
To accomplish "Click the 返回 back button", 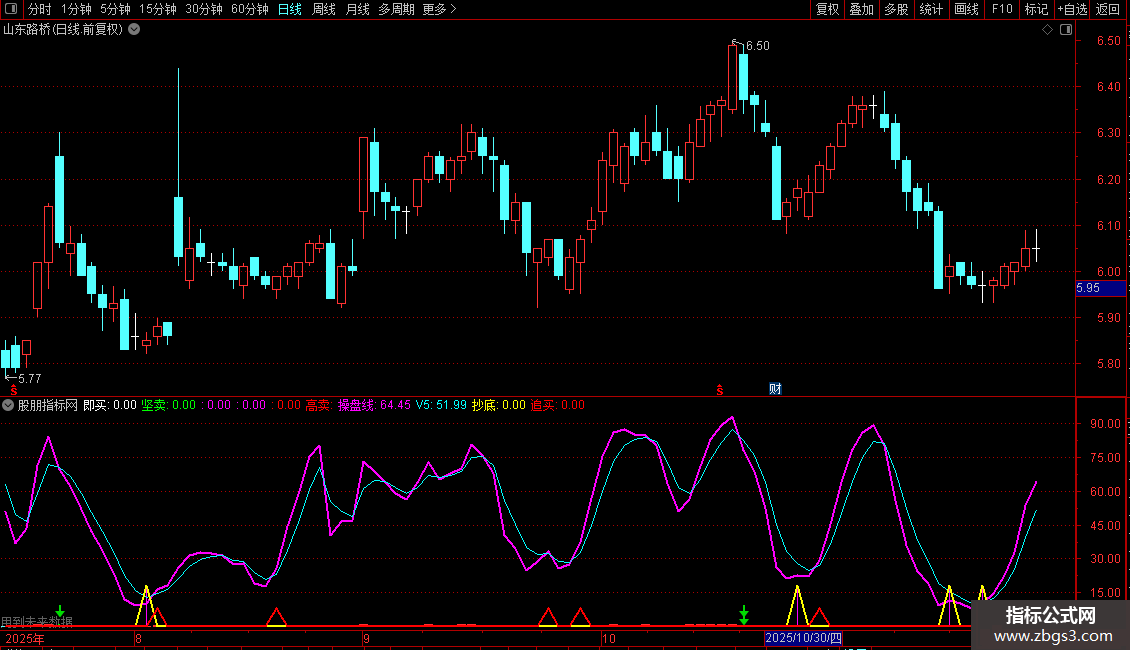I will (x=1108, y=9).
